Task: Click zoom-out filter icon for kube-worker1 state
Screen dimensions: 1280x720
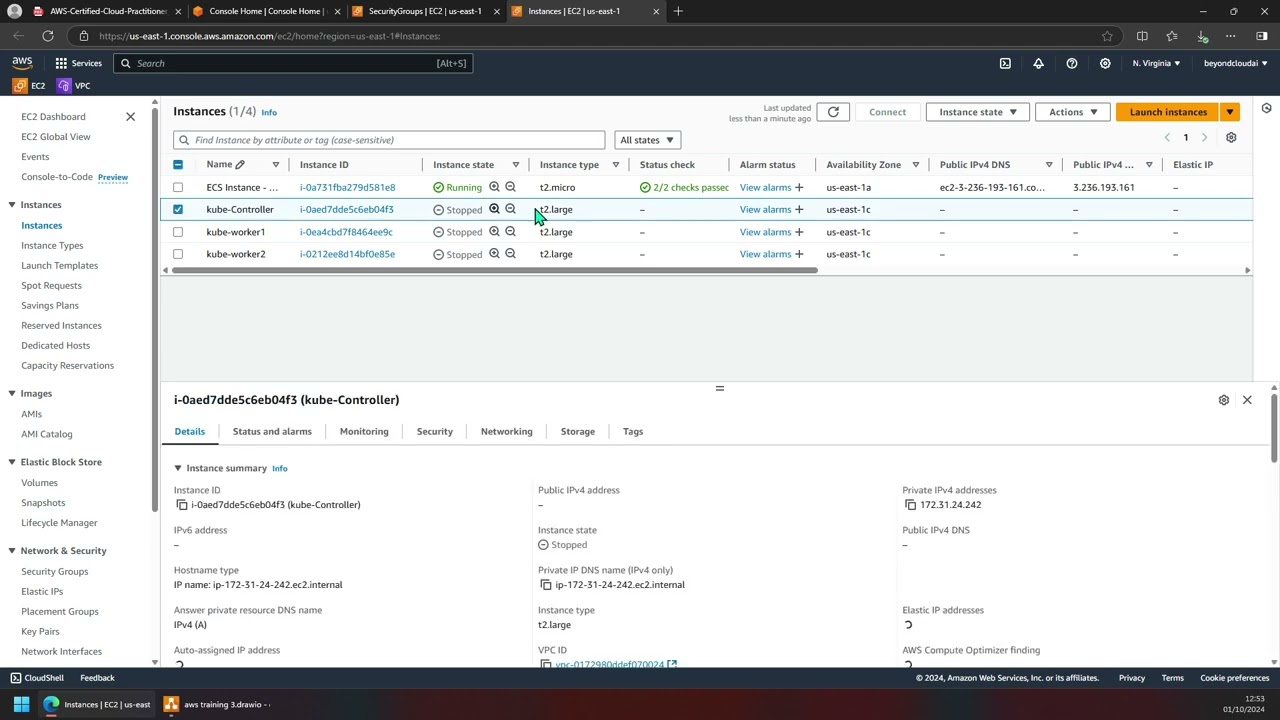Action: click(x=510, y=232)
